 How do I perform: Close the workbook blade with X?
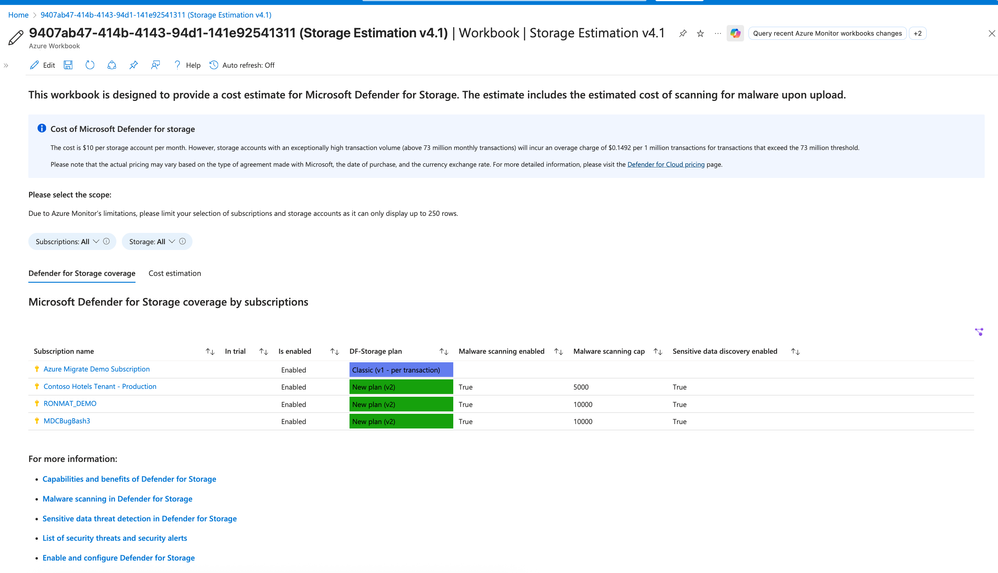coord(991,34)
